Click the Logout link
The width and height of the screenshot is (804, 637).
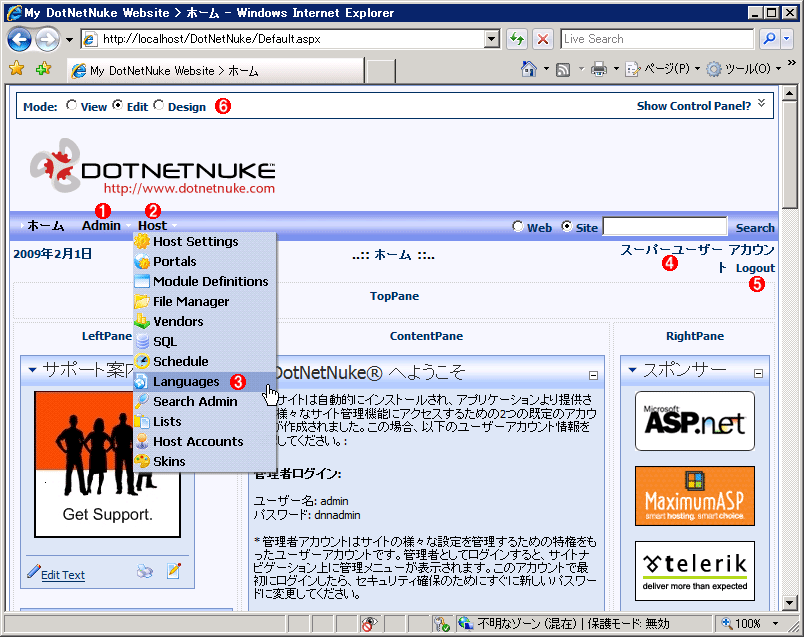755,268
